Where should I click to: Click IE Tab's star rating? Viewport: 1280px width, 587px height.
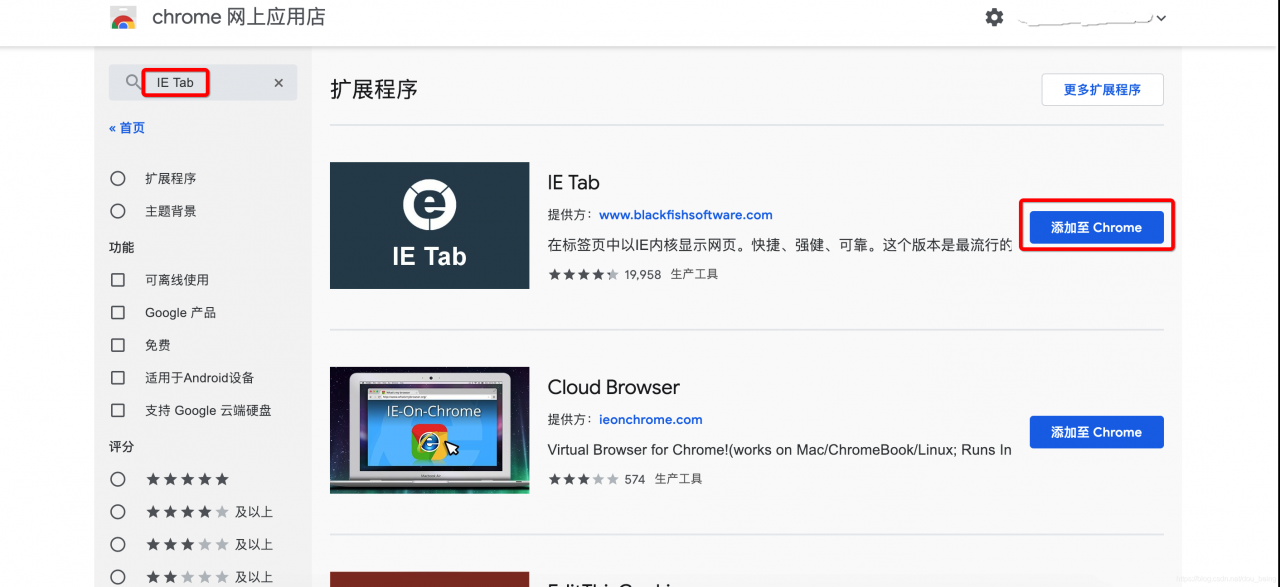click(583, 274)
